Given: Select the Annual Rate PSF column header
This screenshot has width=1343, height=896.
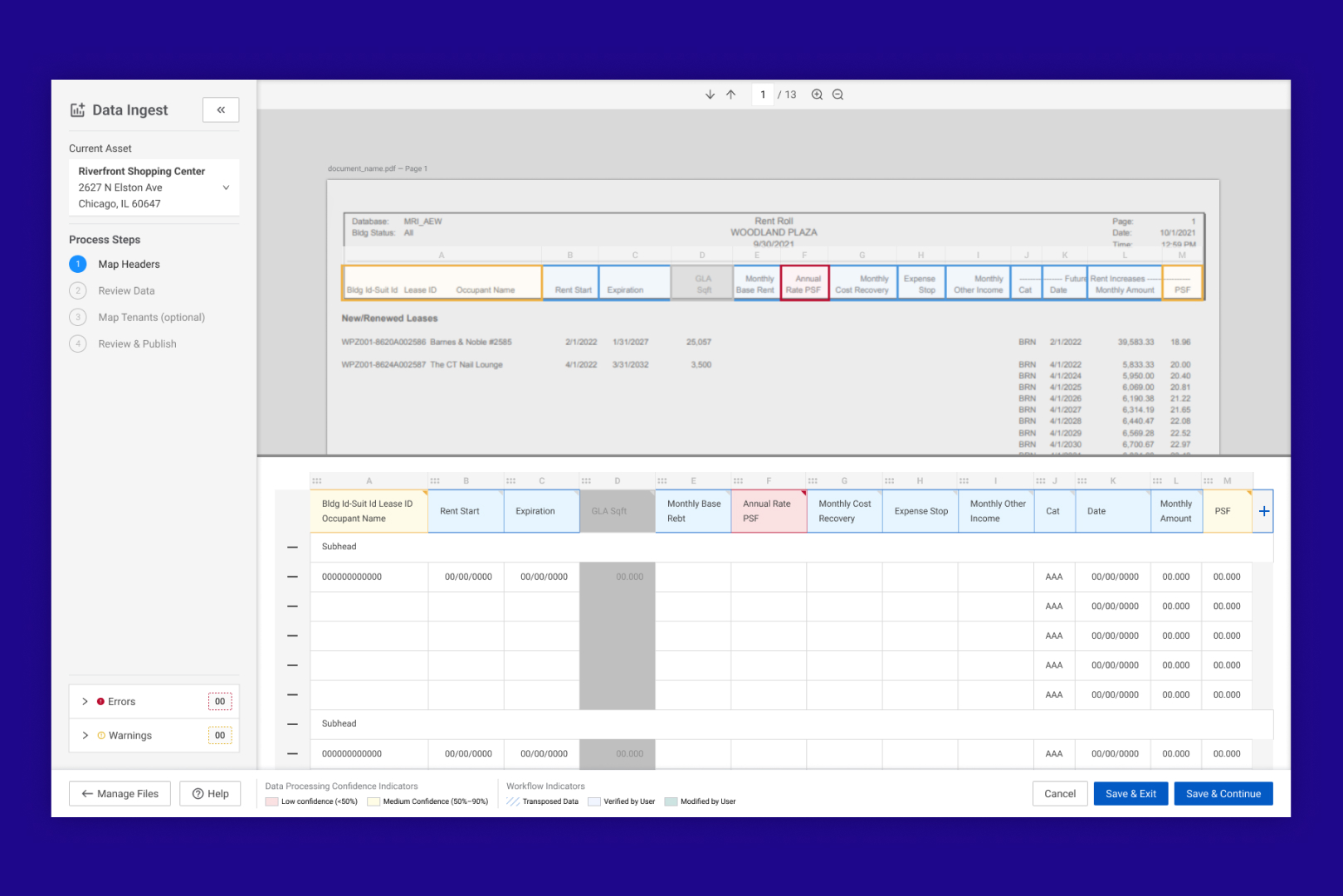Looking at the screenshot, I should click(x=768, y=511).
